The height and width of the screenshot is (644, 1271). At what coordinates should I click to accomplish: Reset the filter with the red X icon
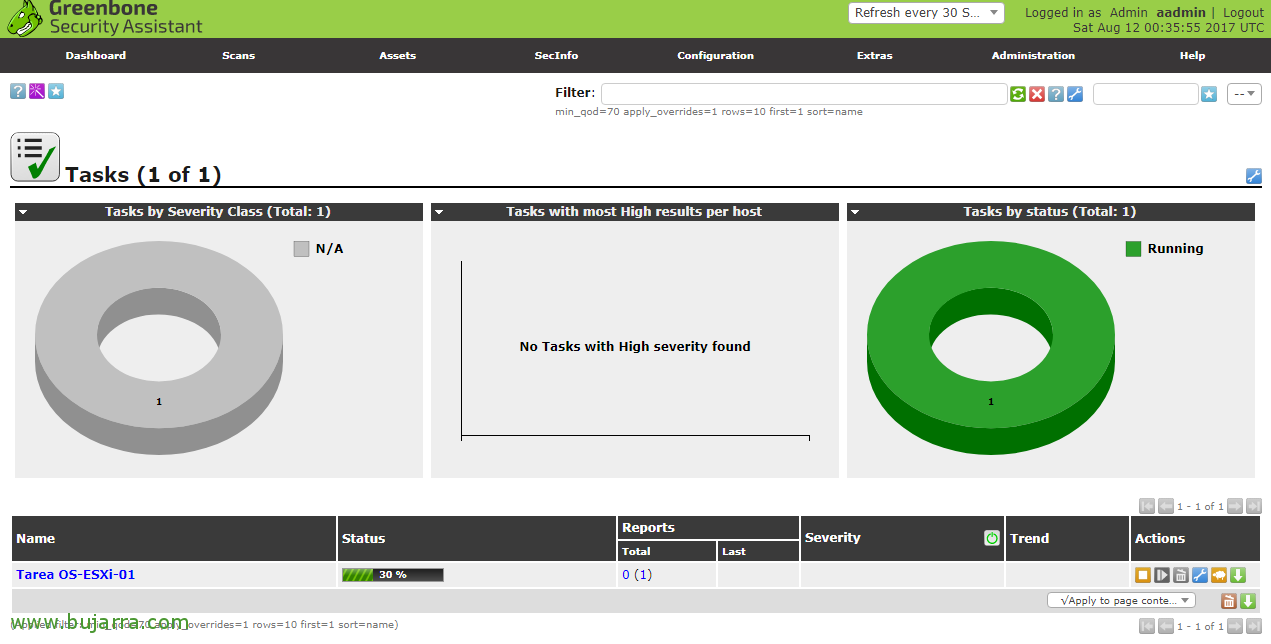coord(1037,94)
